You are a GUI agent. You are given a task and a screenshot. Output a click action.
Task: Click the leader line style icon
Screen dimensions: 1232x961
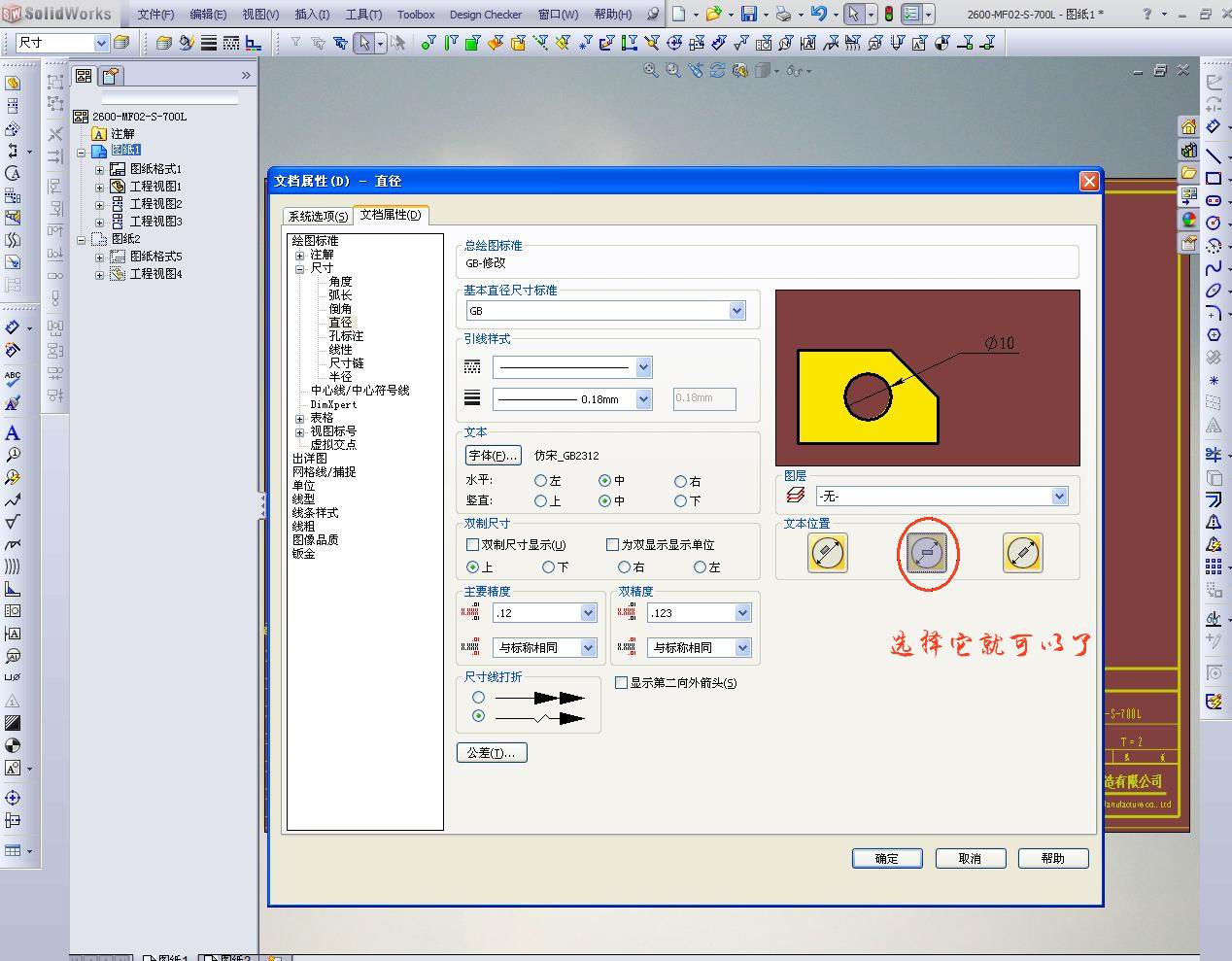(x=472, y=367)
